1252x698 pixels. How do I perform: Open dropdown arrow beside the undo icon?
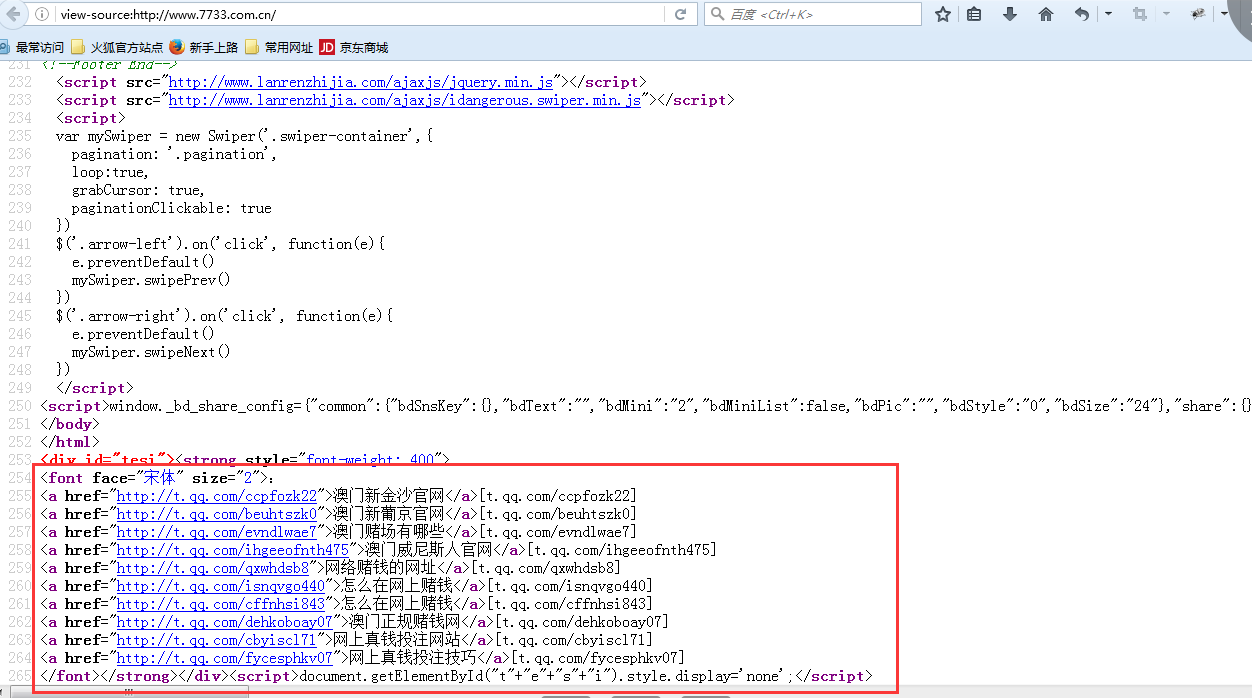click(x=1107, y=14)
